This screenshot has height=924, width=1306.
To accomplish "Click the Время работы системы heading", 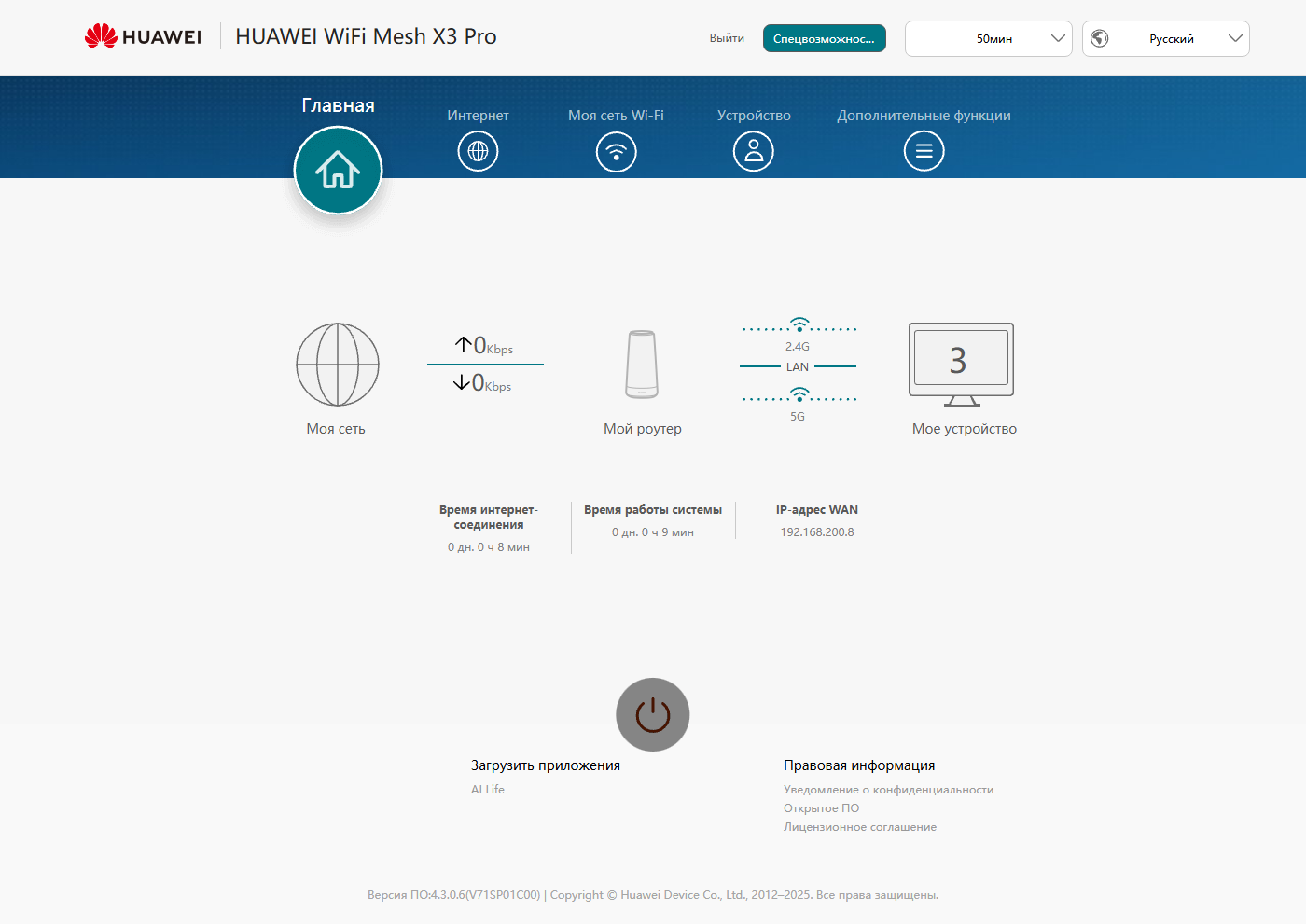I will [653, 510].
